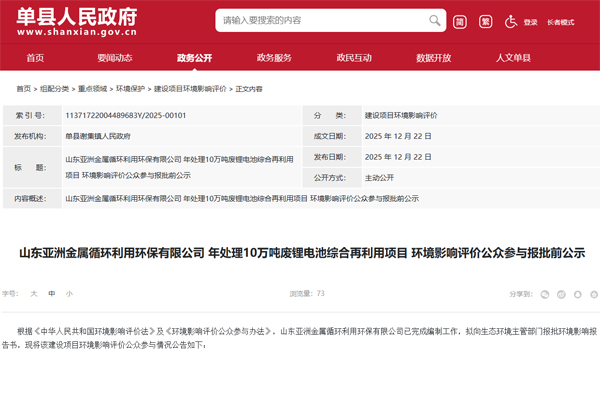Open accessibility mode wheelchair icon
The height and width of the screenshot is (400, 600).
(x=511, y=21)
